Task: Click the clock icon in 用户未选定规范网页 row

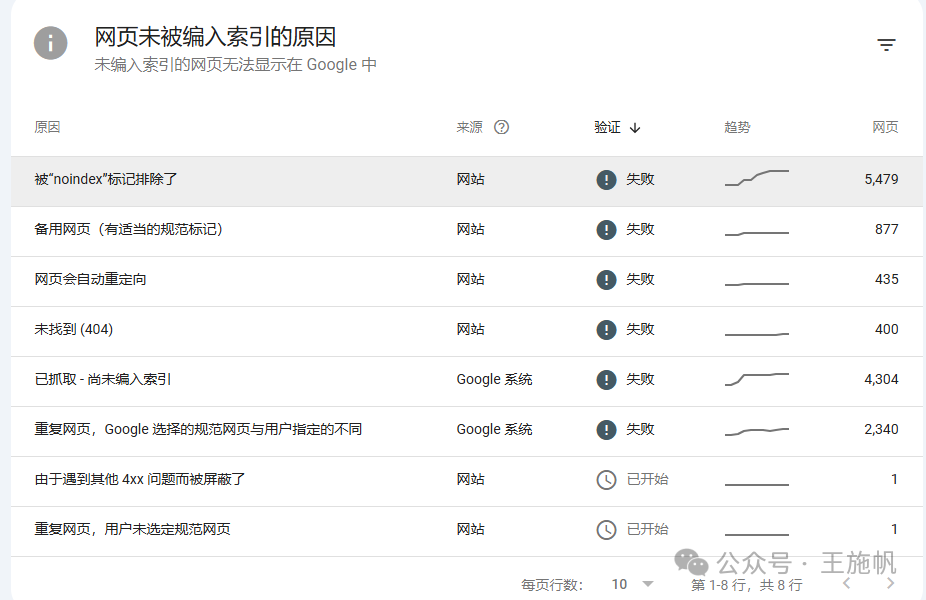Action: pos(607,530)
